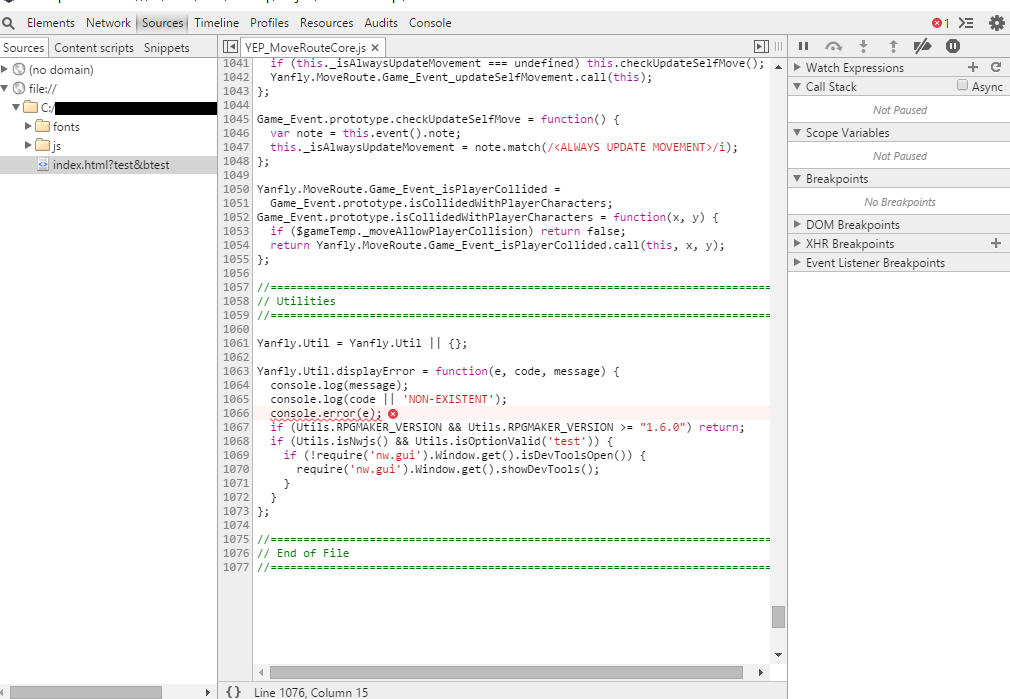Click the error icon on line 1066
1010x699 pixels.
(393, 414)
